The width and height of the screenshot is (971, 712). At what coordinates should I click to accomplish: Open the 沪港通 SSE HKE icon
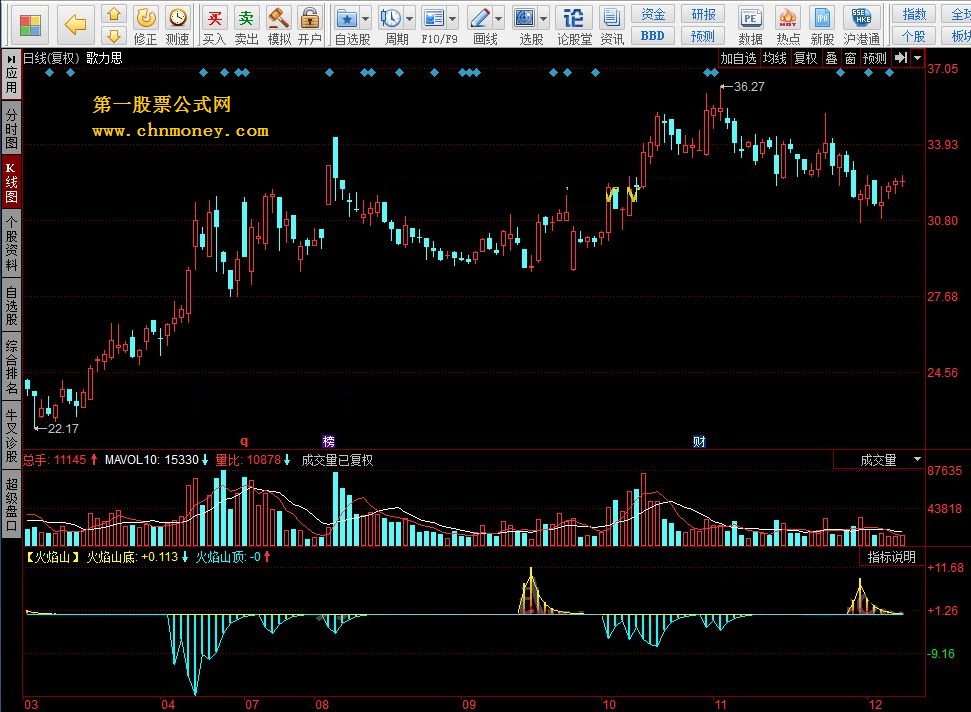[861, 18]
